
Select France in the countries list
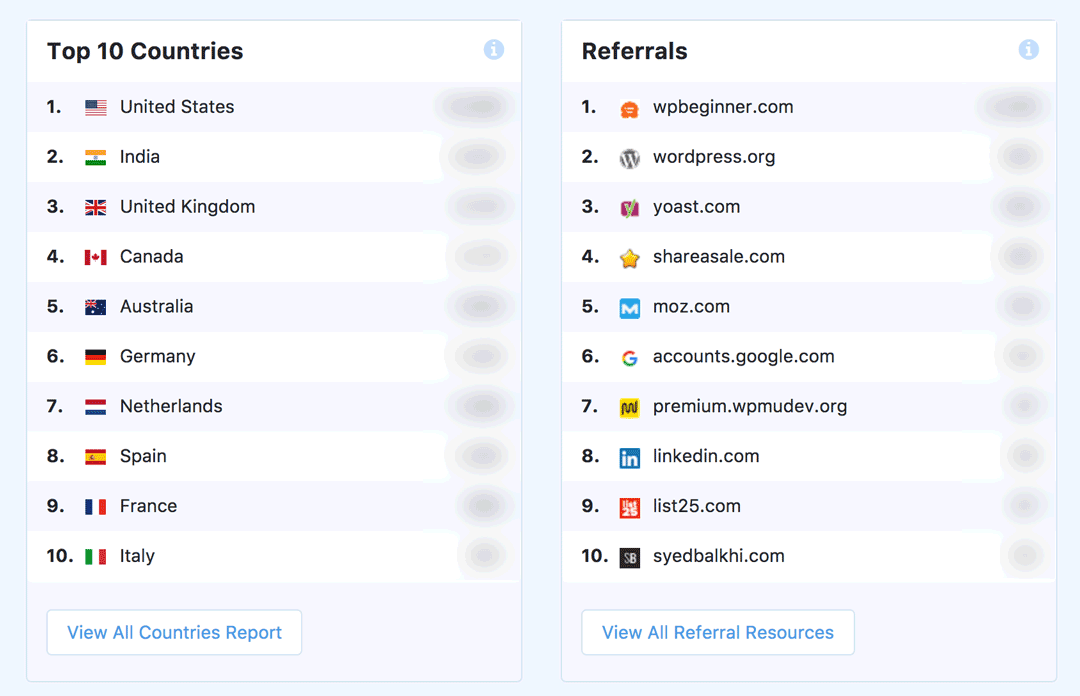(148, 506)
